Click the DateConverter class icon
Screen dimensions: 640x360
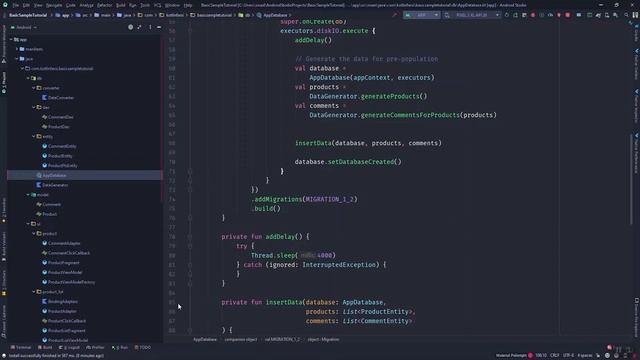pos(44,98)
